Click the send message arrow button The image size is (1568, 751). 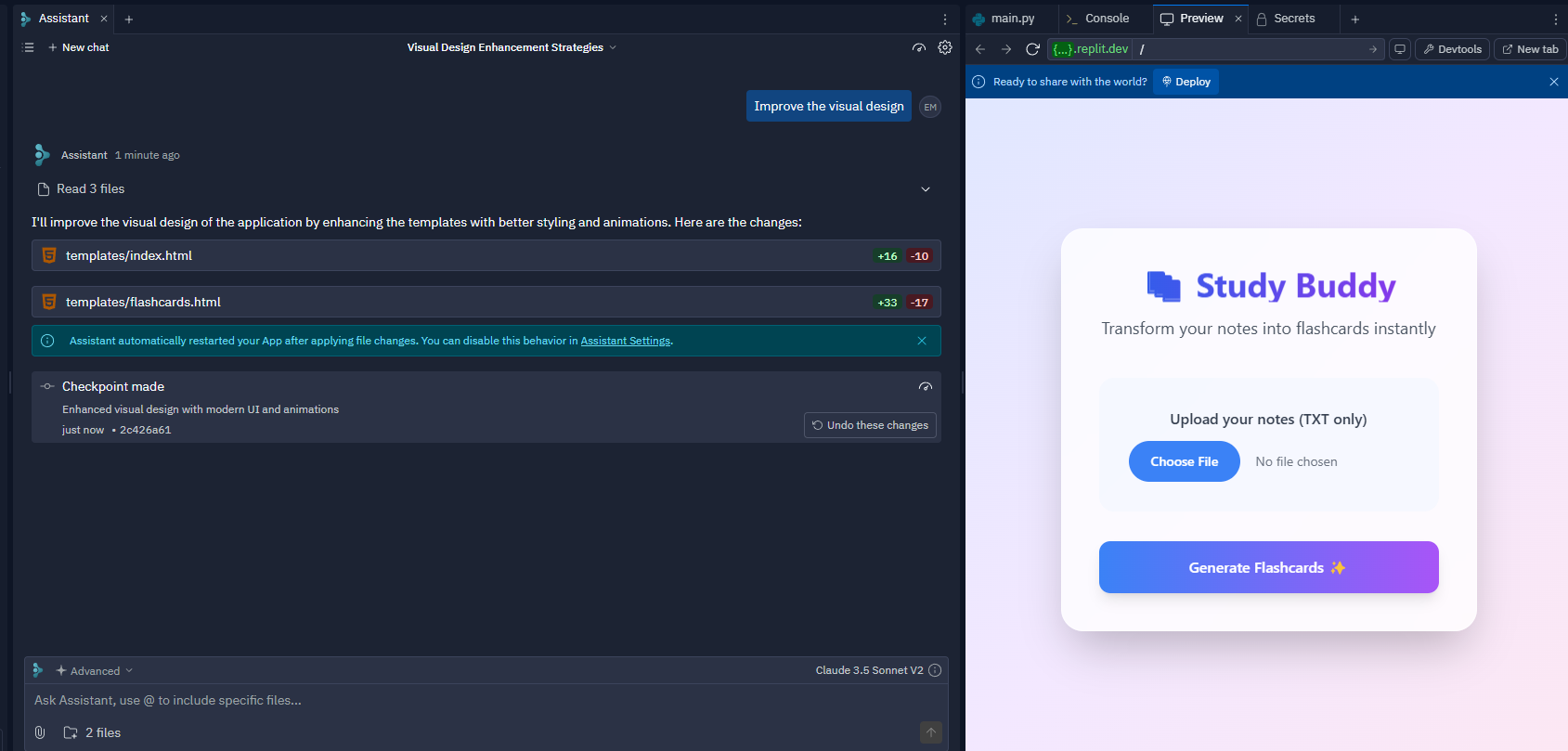930,732
